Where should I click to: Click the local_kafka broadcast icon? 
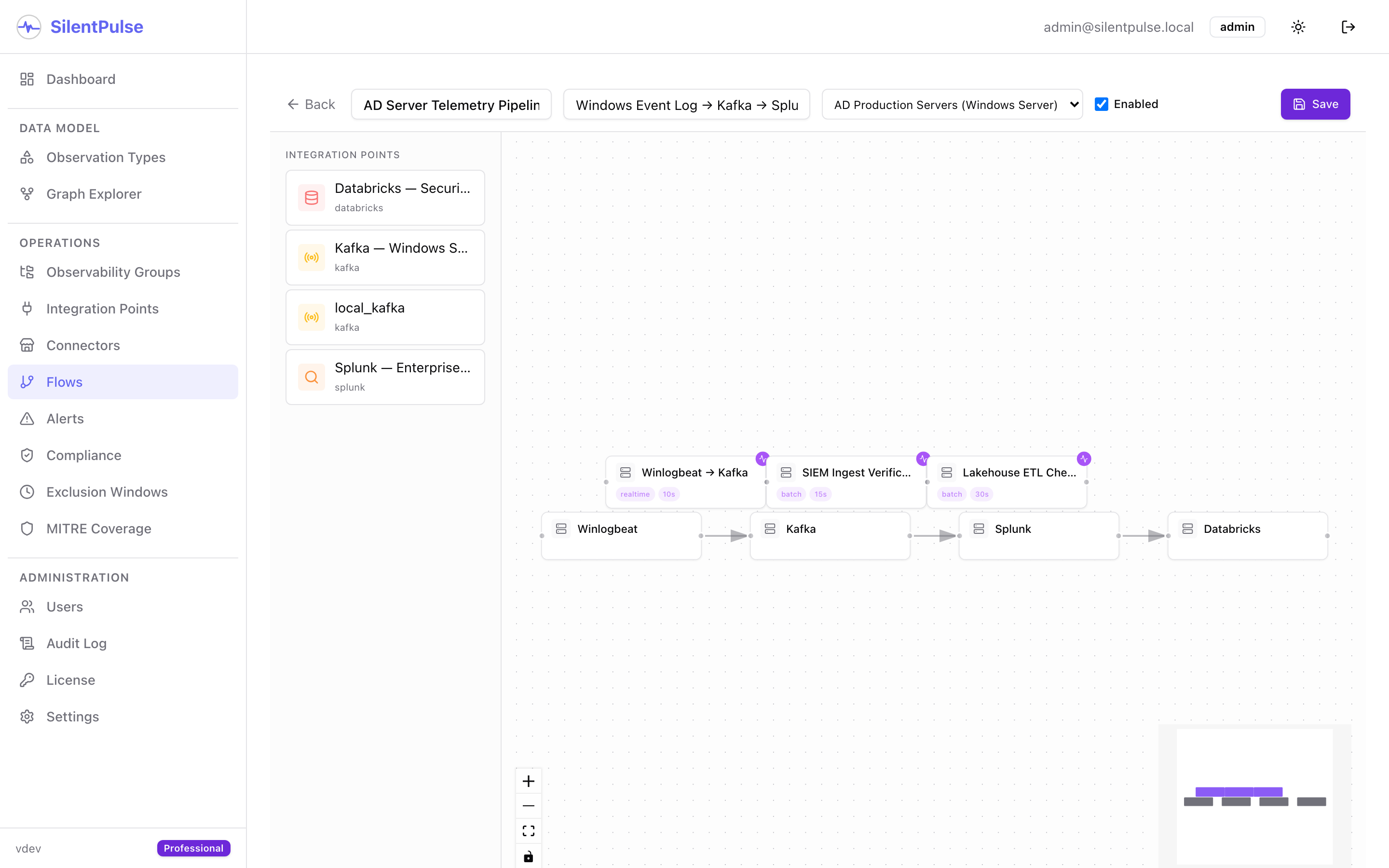pos(311,317)
